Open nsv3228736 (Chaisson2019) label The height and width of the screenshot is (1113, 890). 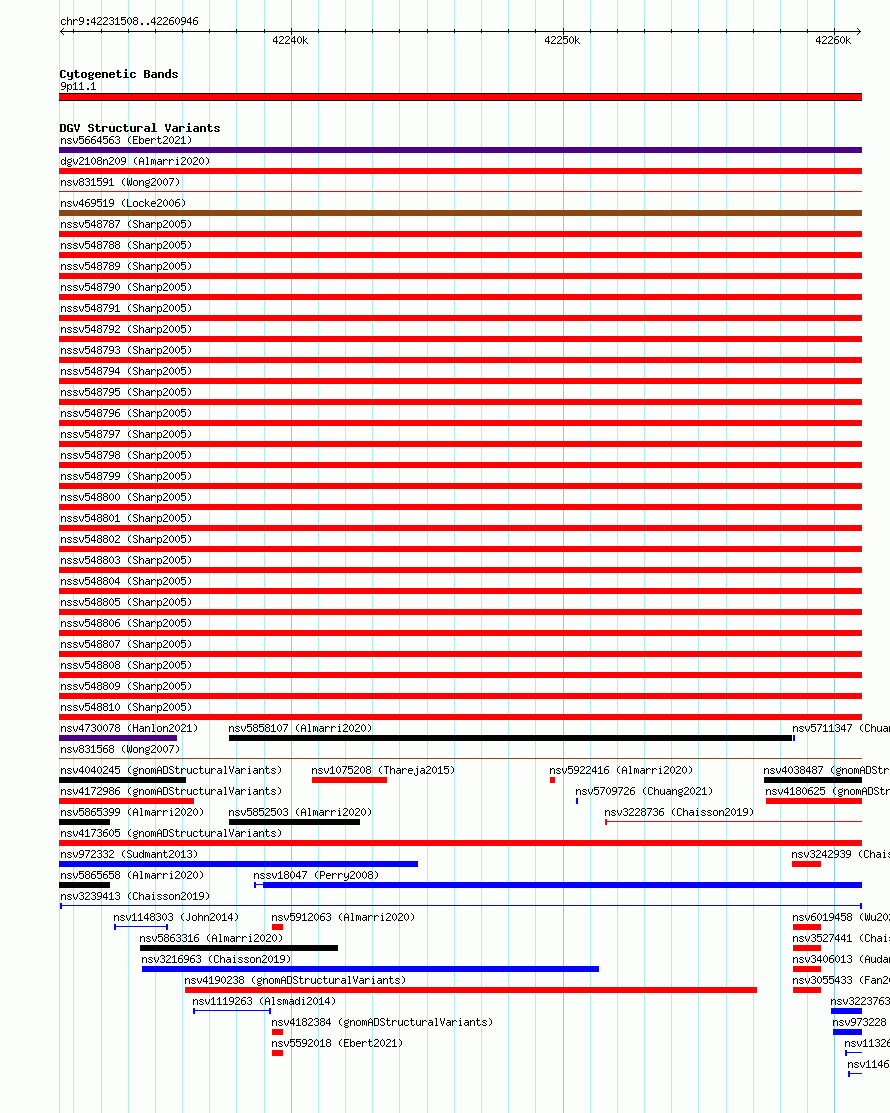[679, 812]
